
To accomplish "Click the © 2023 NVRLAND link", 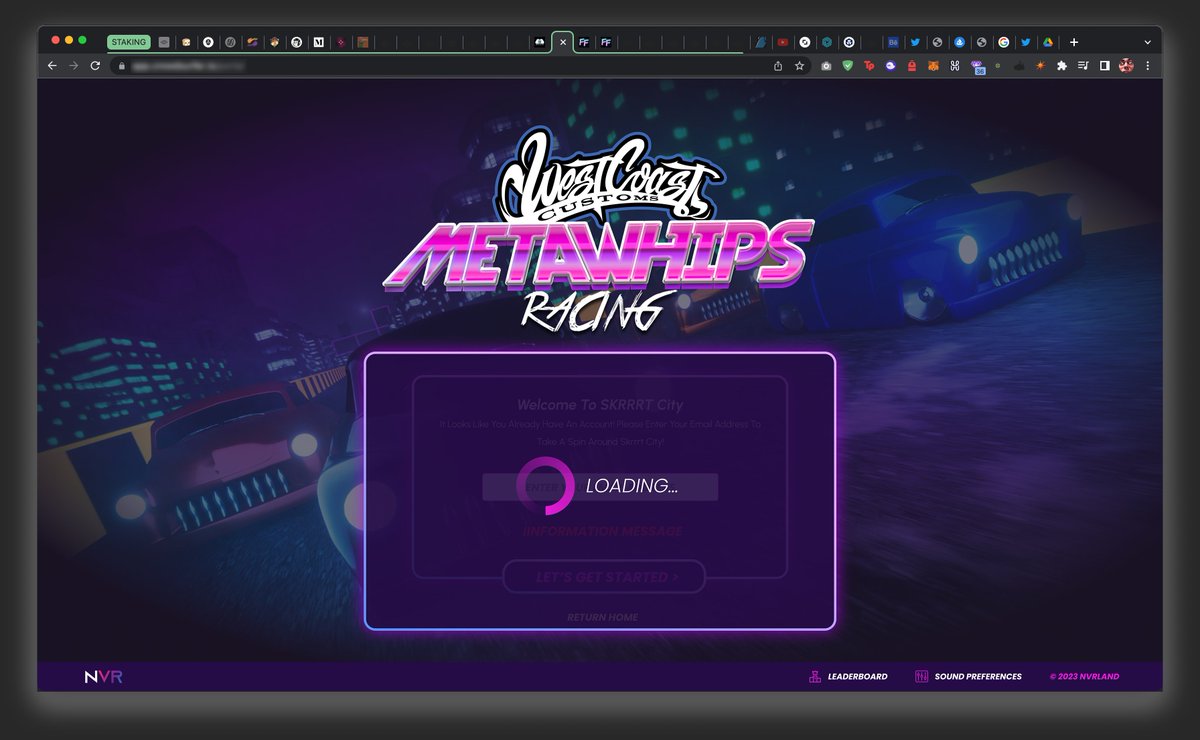I will (x=1085, y=677).
